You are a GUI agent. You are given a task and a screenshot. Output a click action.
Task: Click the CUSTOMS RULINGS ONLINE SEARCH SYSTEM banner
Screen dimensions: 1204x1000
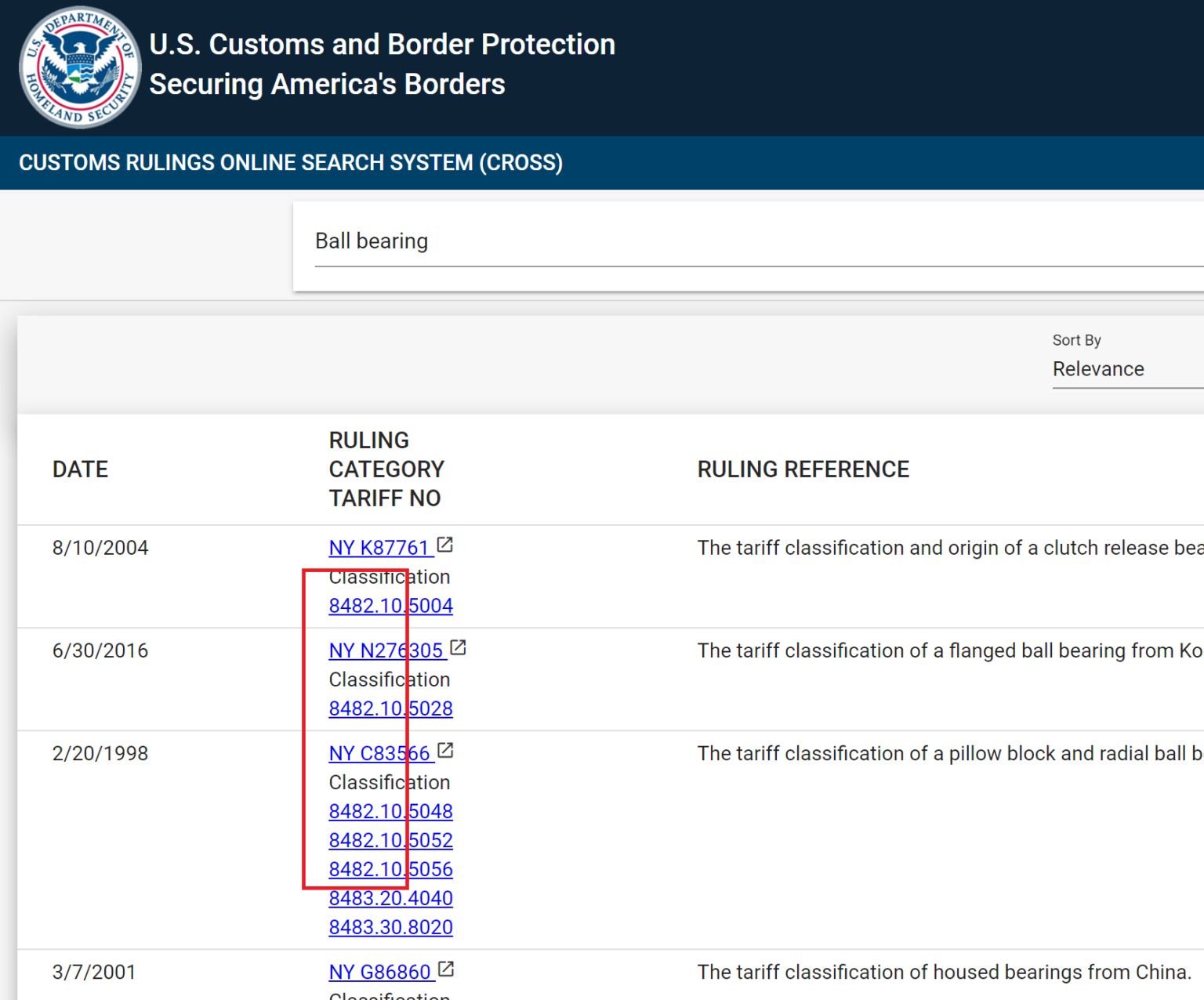291,162
